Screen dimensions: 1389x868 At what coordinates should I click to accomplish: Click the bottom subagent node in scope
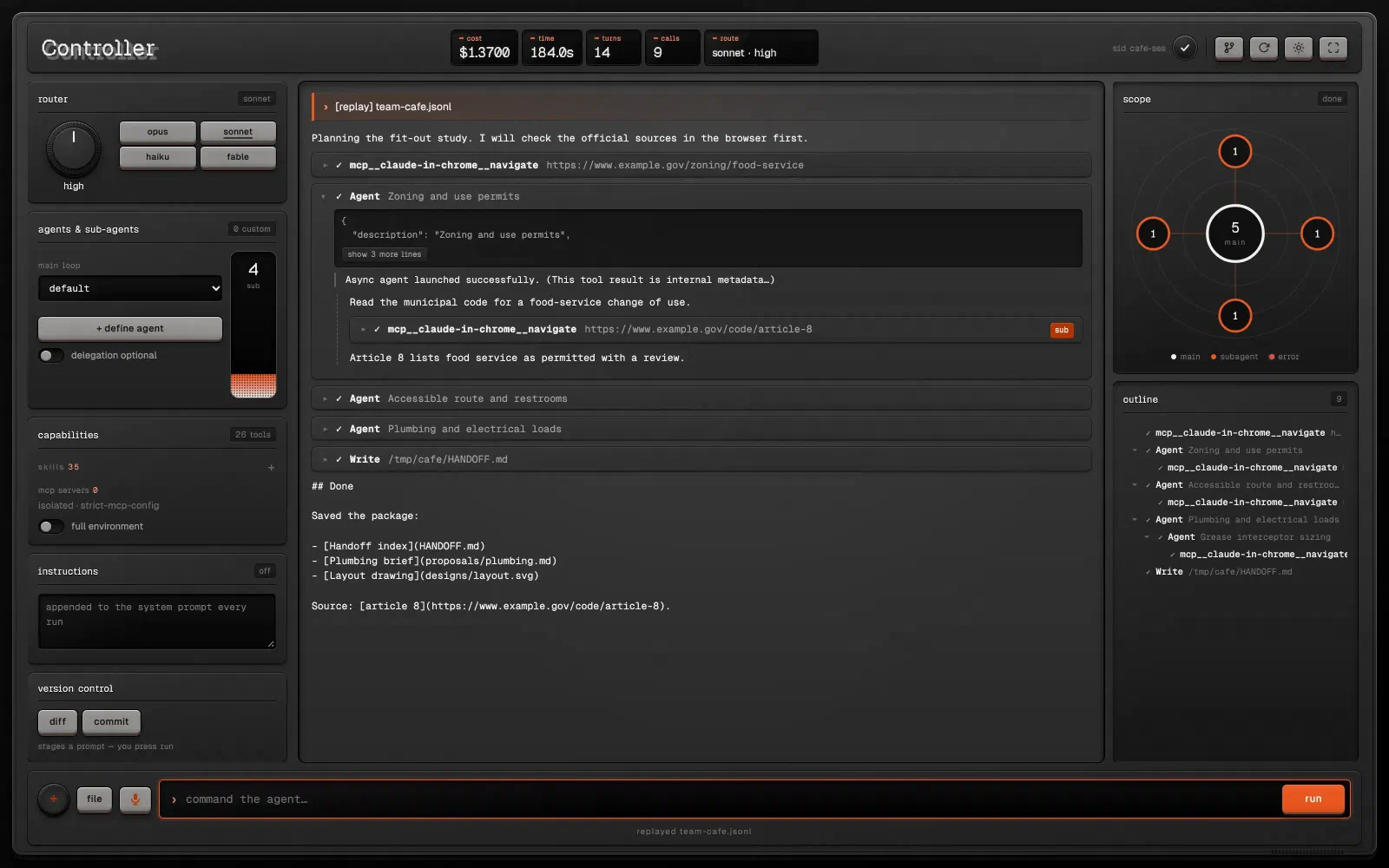pyautogui.click(x=1234, y=316)
